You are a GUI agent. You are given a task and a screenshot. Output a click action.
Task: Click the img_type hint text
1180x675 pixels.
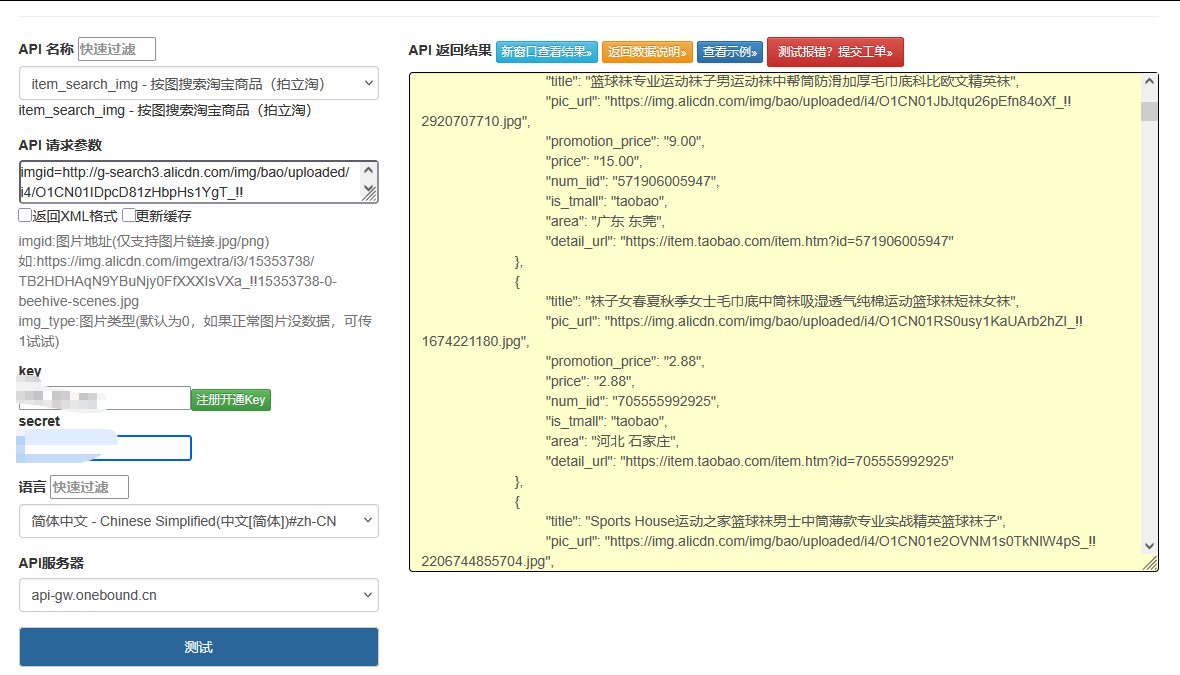(x=196, y=331)
